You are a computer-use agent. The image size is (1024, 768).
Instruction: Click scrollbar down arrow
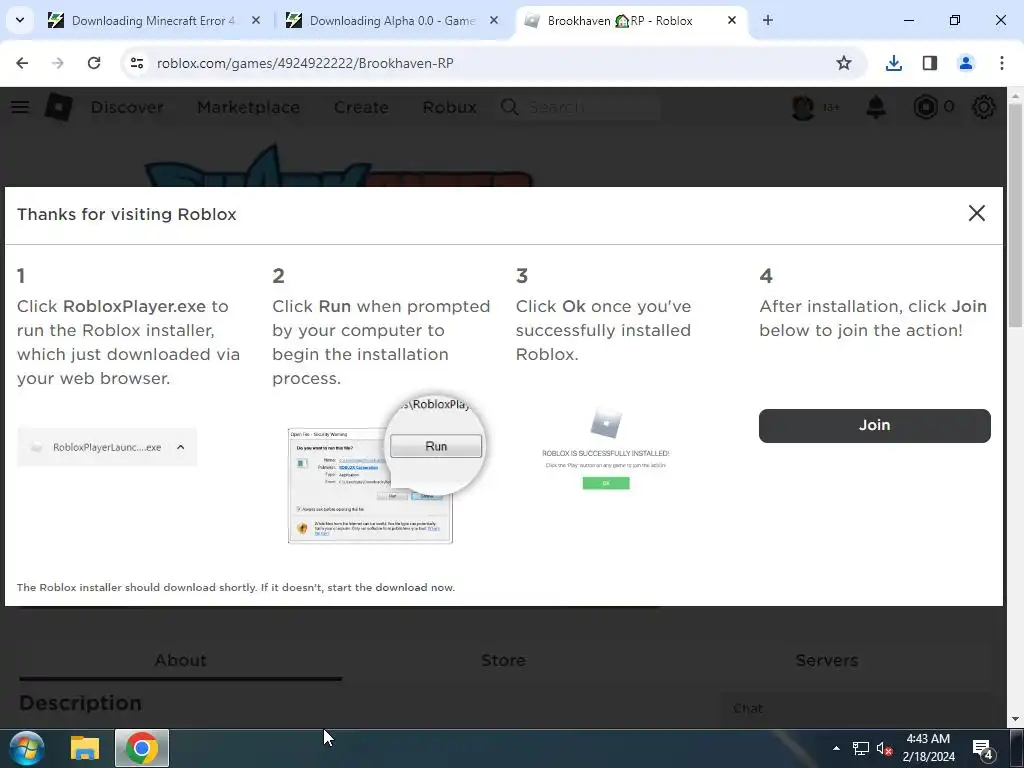click(x=1015, y=720)
